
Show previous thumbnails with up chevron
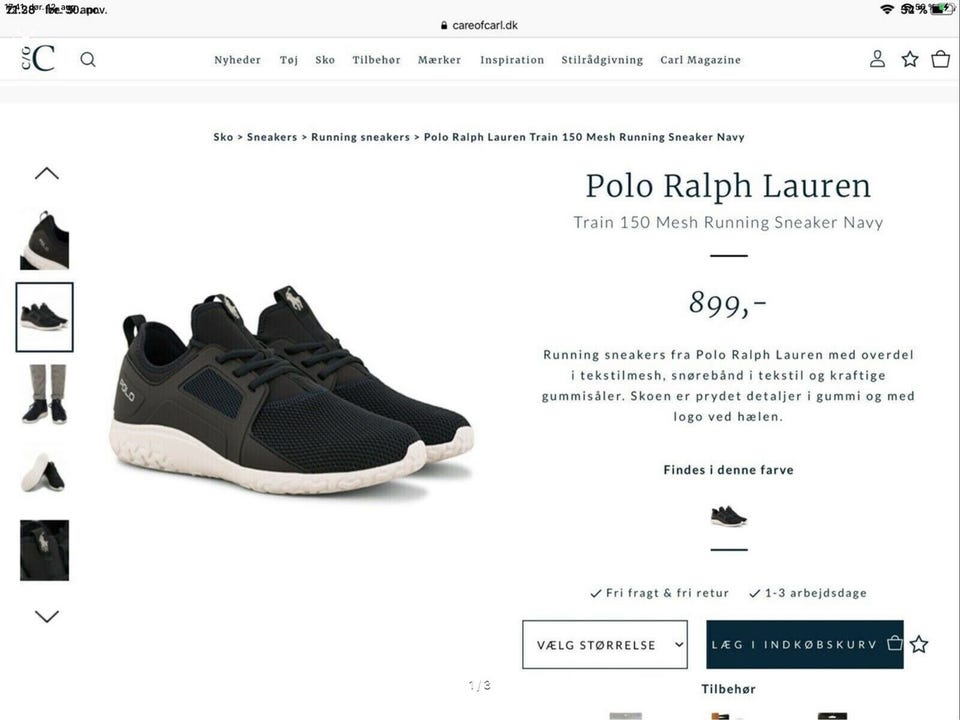[47, 173]
